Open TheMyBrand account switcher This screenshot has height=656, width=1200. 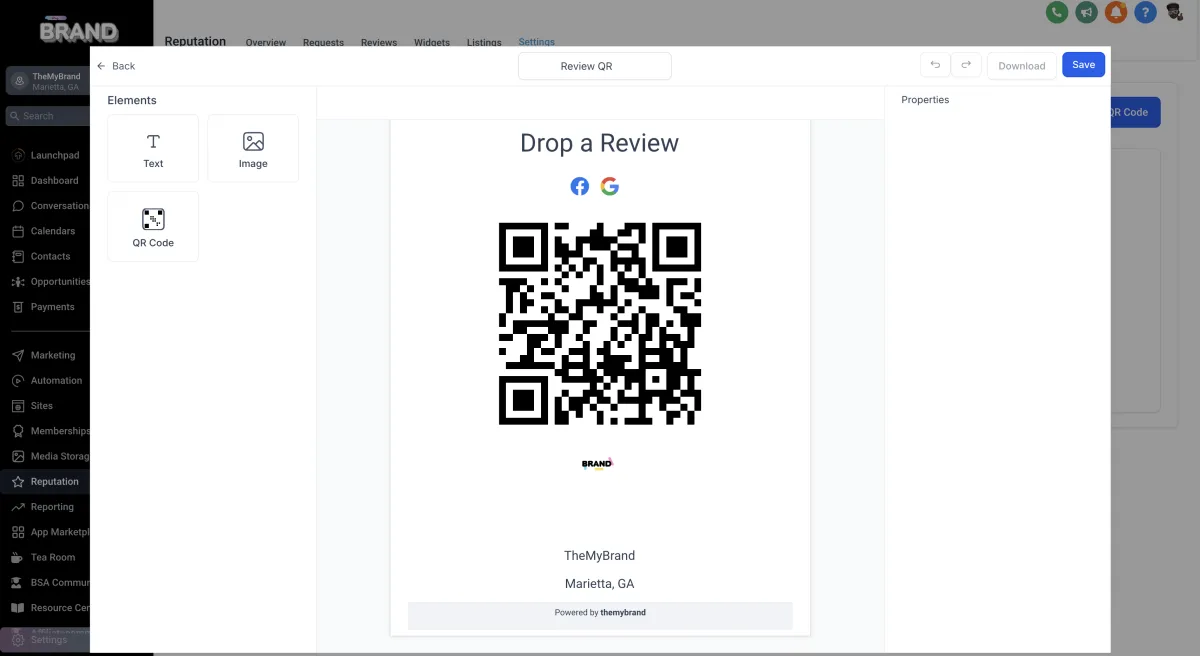click(48, 81)
